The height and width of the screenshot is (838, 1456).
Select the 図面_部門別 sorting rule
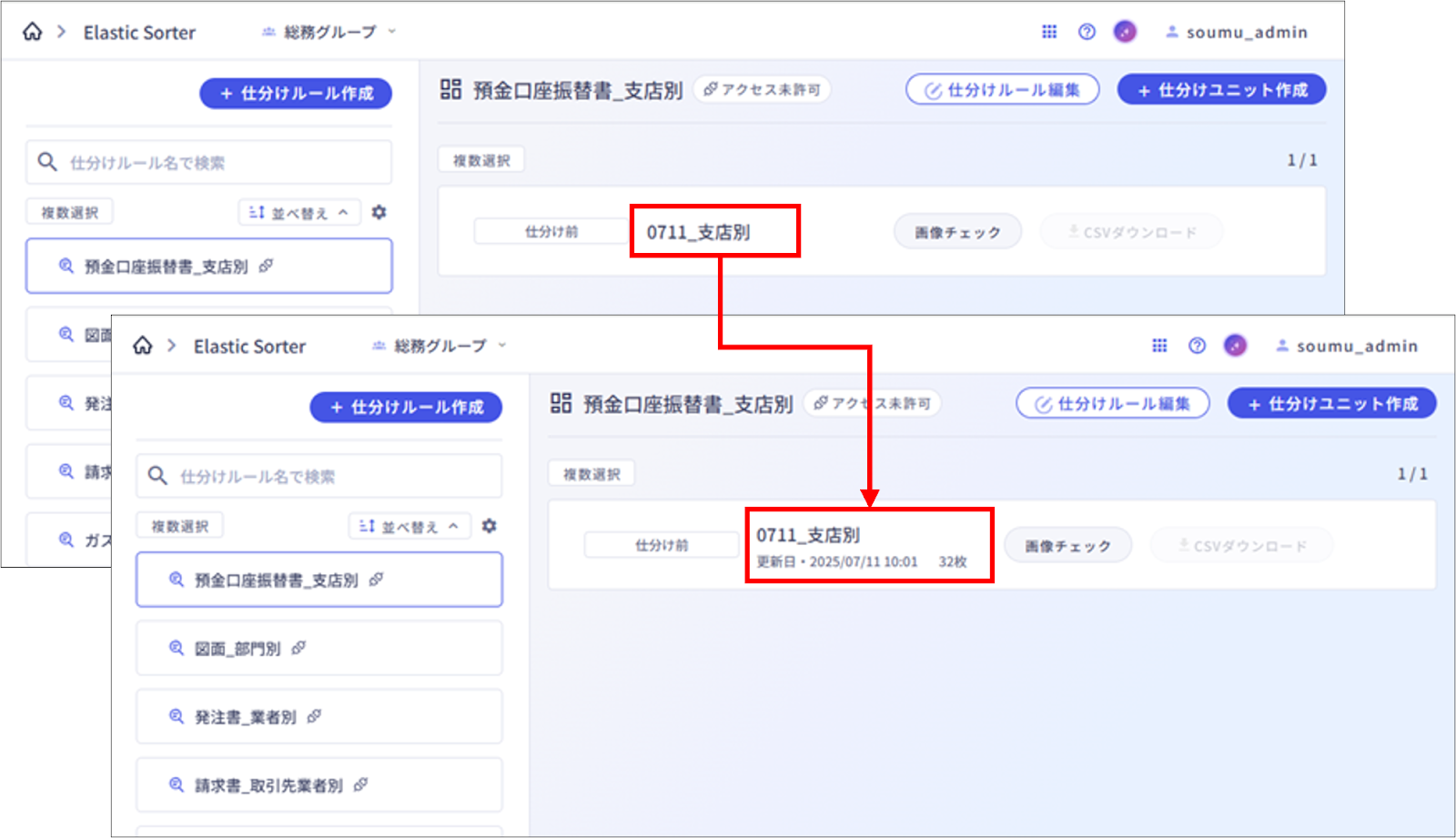click(x=238, y=649)
